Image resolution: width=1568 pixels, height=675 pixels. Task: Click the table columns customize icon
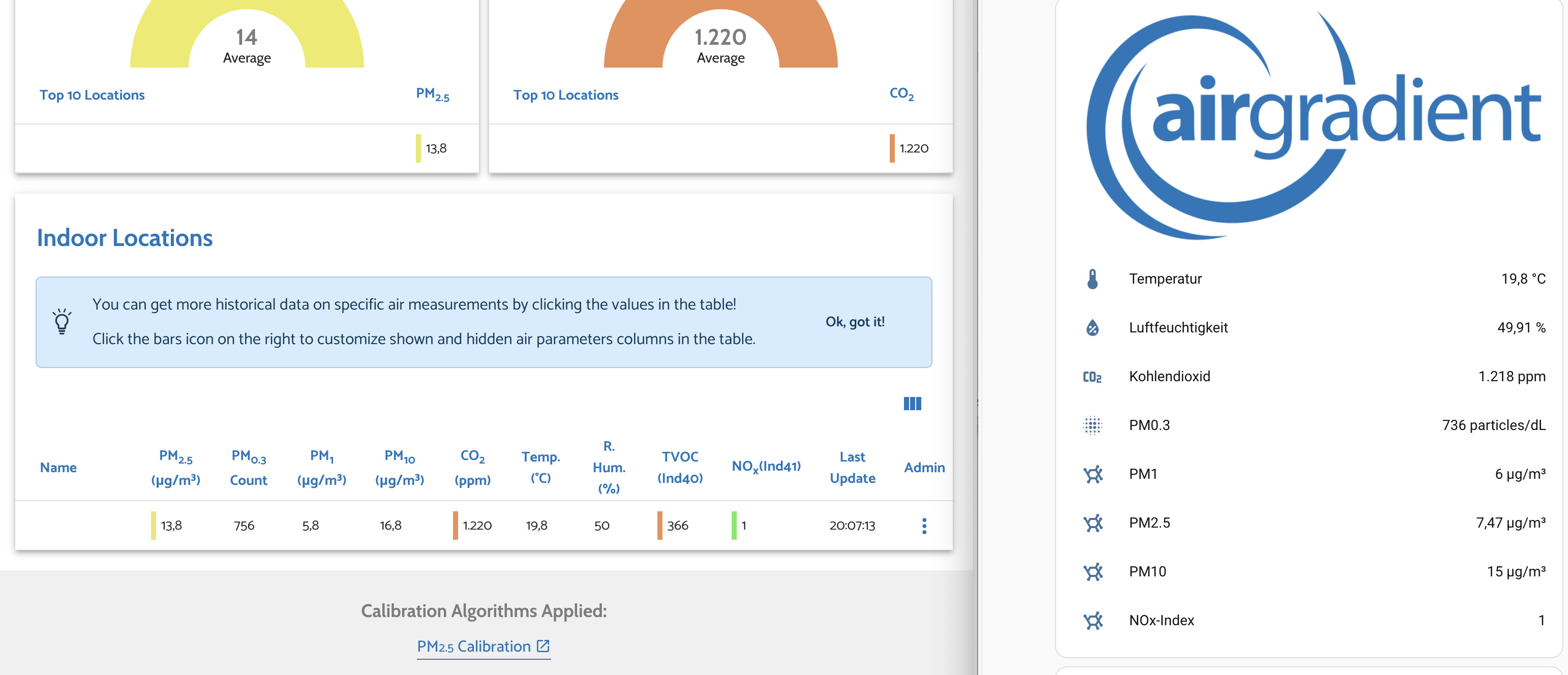912,404
